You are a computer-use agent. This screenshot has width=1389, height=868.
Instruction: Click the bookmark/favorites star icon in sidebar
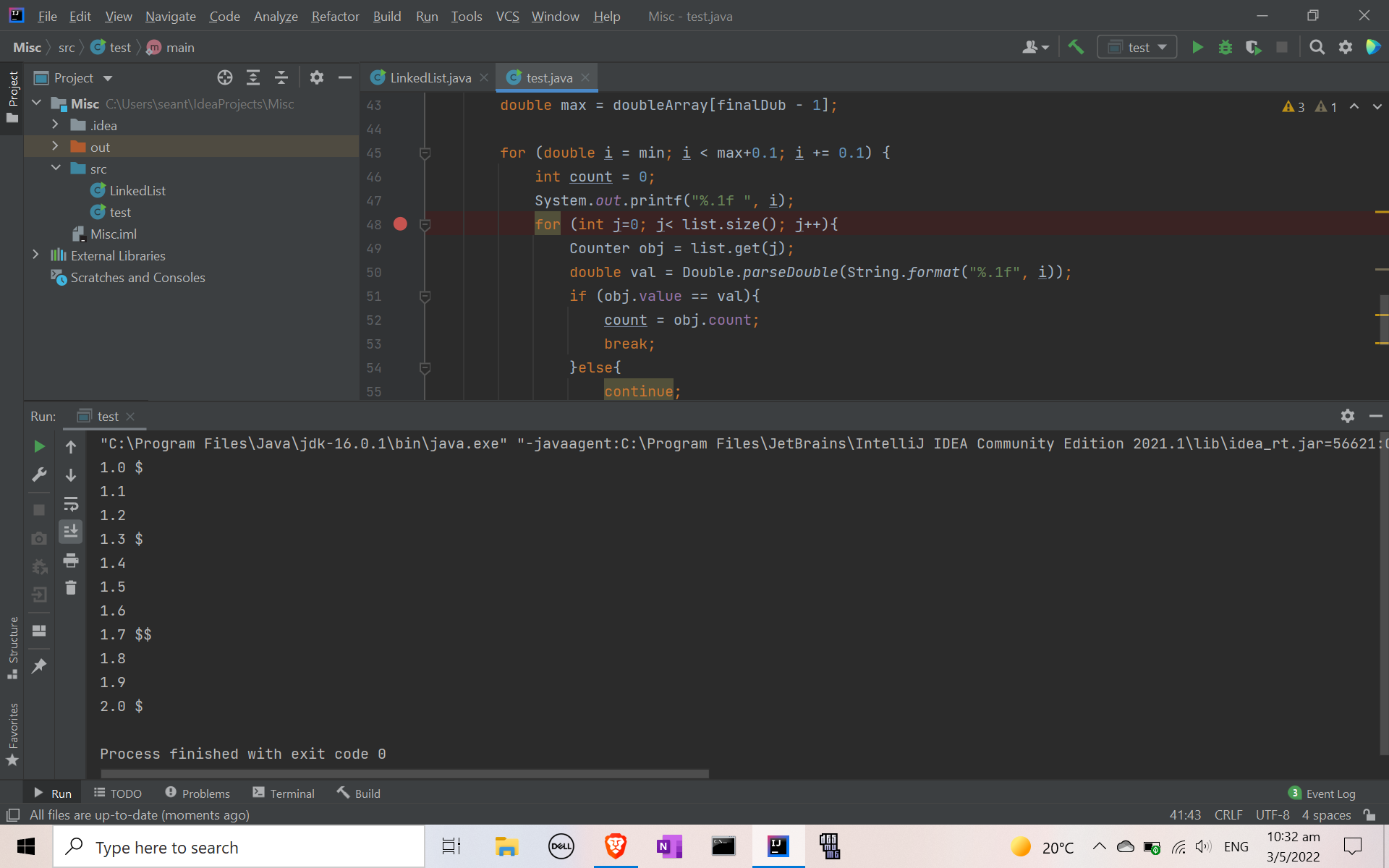[13, 760]
